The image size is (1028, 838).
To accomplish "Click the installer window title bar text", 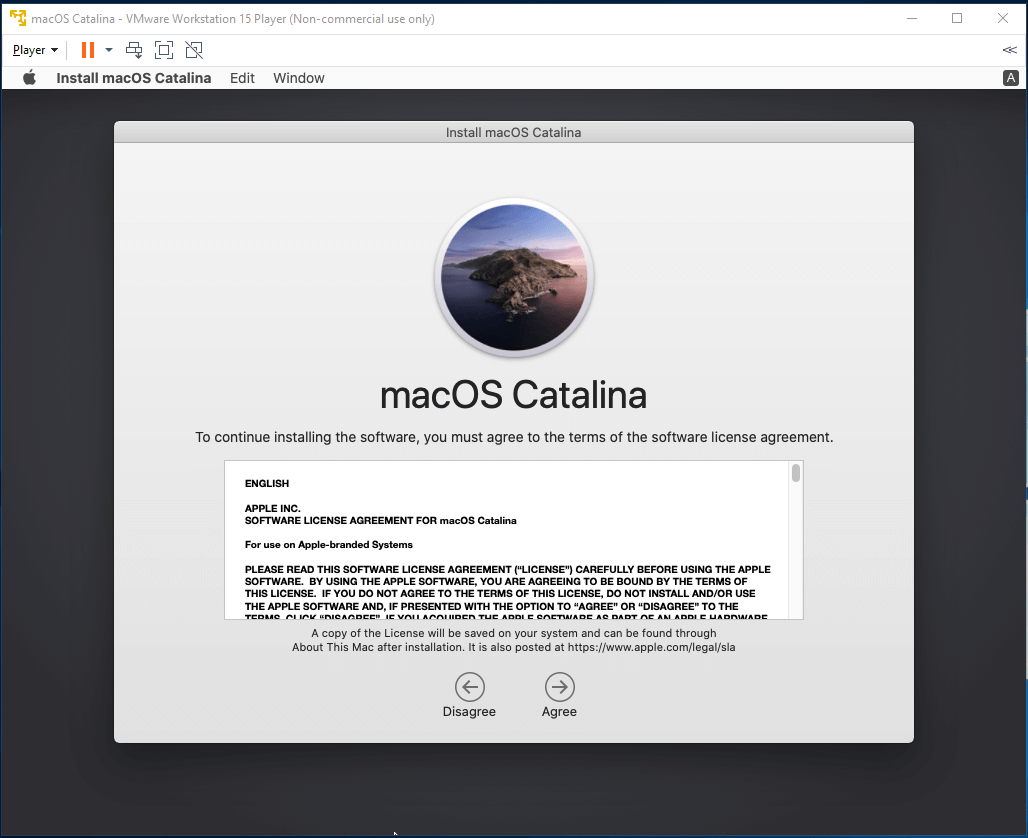I will coord(513,132).
